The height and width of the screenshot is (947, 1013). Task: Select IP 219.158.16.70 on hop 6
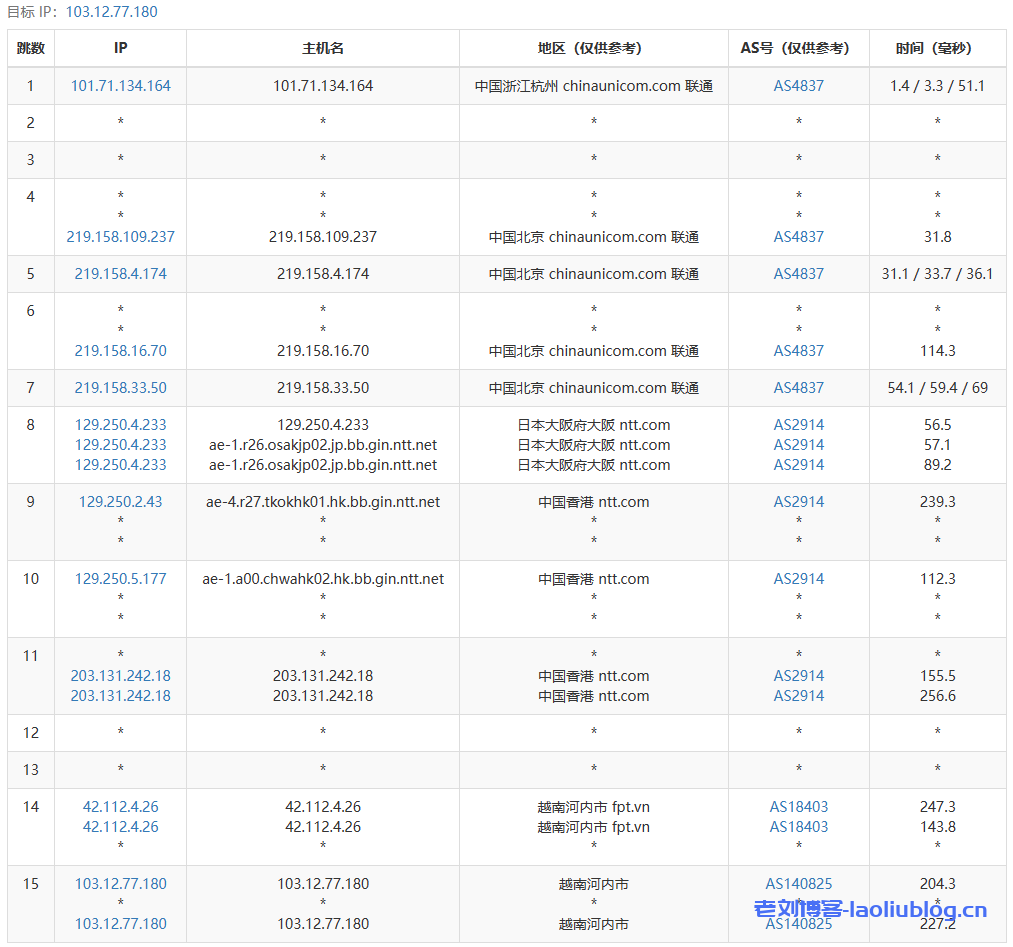120,351
